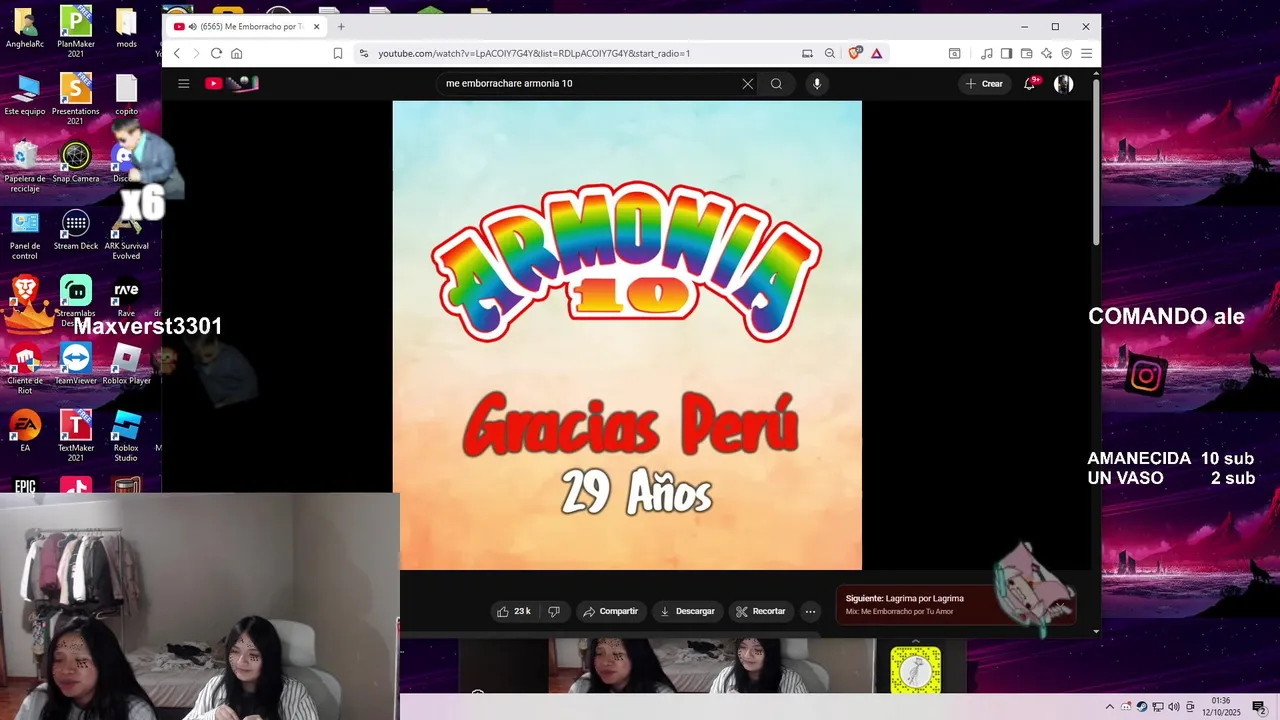Open the Brave VPN shield icon
Viewport: 1280px width, 720px height.
click(1067, 53)
